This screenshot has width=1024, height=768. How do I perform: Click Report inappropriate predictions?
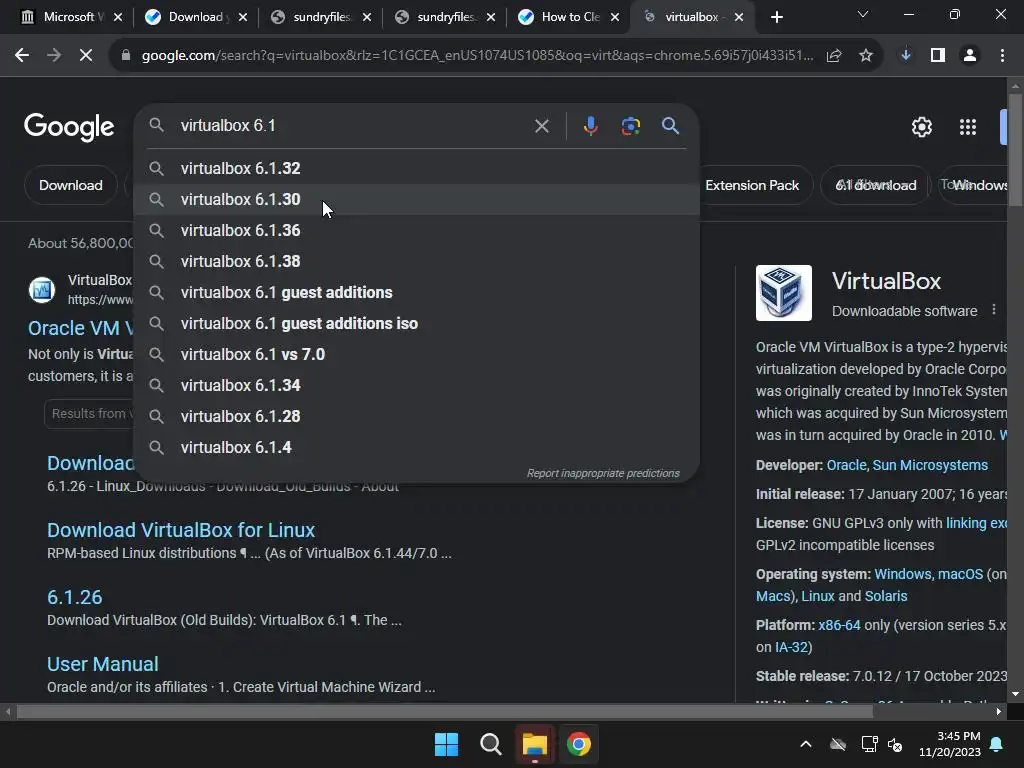pos(603,473)
